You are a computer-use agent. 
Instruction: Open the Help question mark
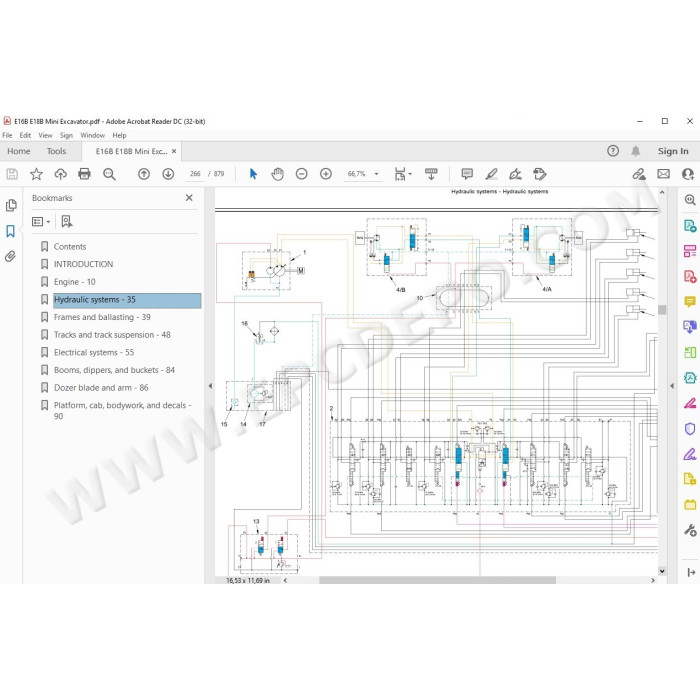pos(613,151)
